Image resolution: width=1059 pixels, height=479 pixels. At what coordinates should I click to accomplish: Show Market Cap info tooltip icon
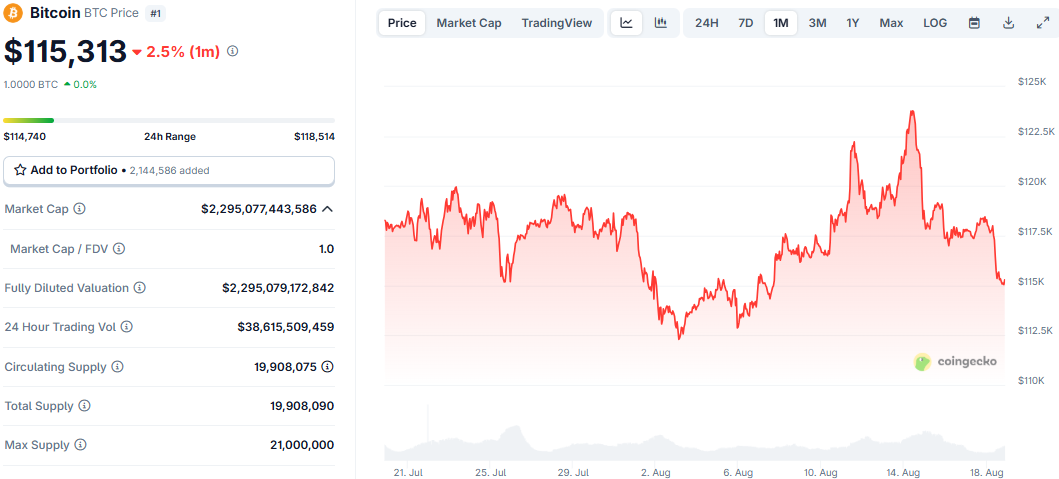point(79,209)
